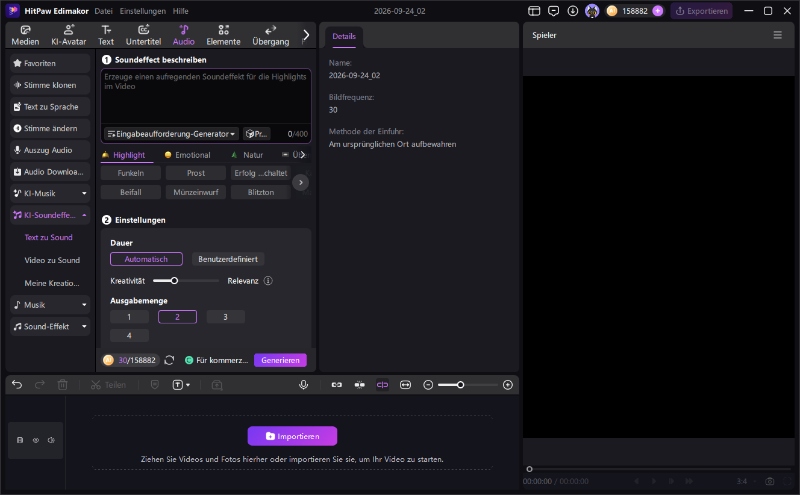The width and height of the screenshot is (800, 495).
Task: Zoom out timeline with minus icon
Action: tap(428, 385)
